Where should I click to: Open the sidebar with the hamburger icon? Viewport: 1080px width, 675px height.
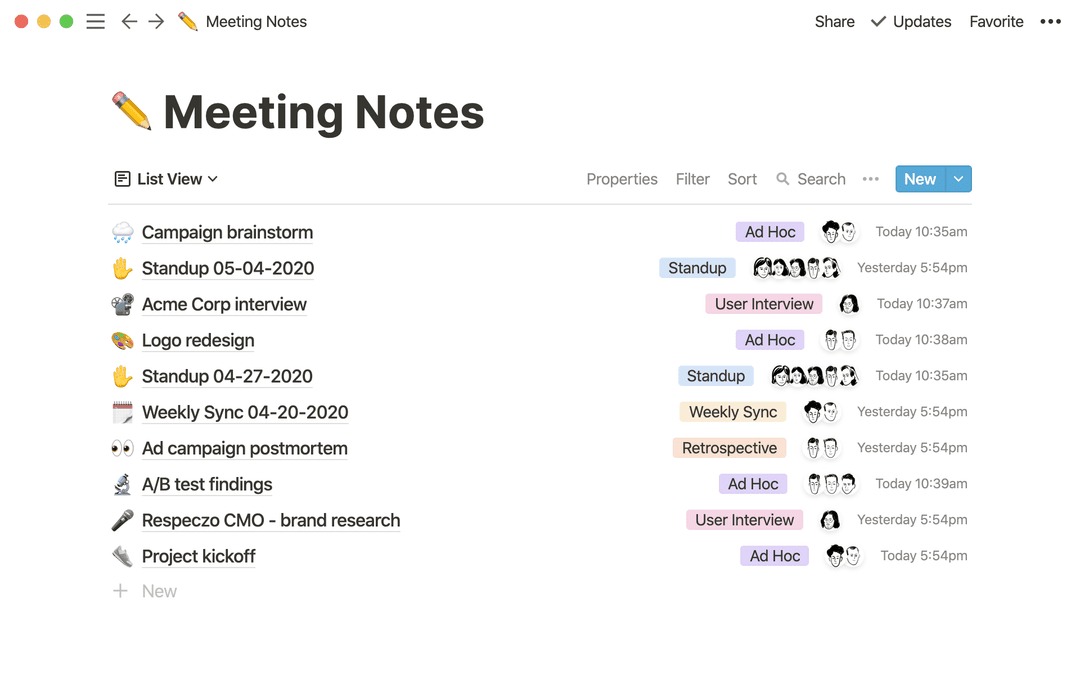(x=95, y=21)
